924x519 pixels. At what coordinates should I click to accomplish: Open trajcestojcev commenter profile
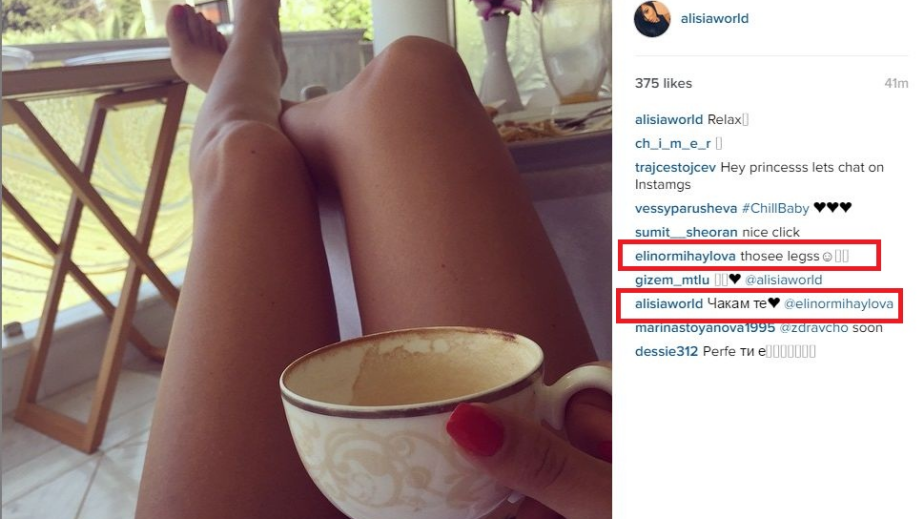click(x=675, y=167)
